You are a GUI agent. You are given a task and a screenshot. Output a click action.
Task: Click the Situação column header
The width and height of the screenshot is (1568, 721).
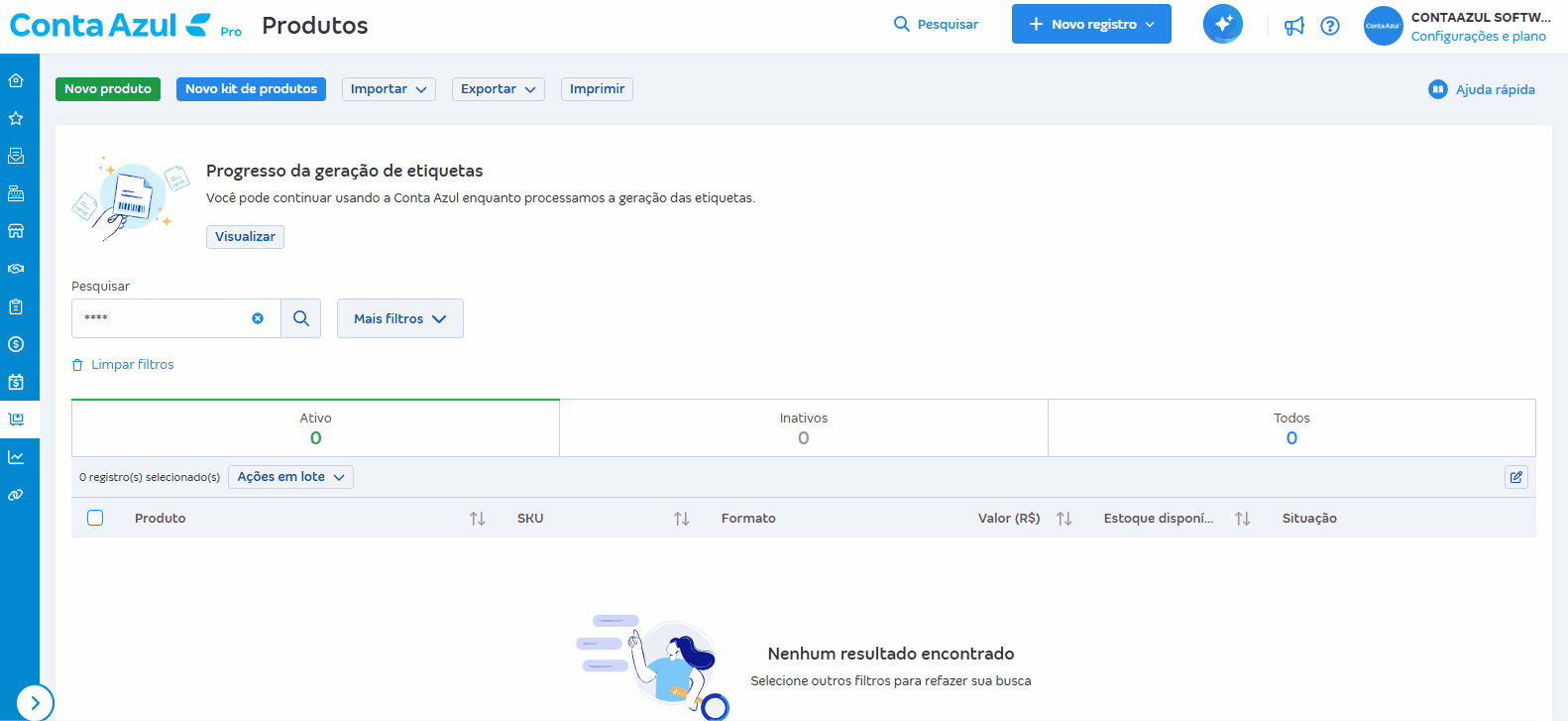[x=1309, y=519]
